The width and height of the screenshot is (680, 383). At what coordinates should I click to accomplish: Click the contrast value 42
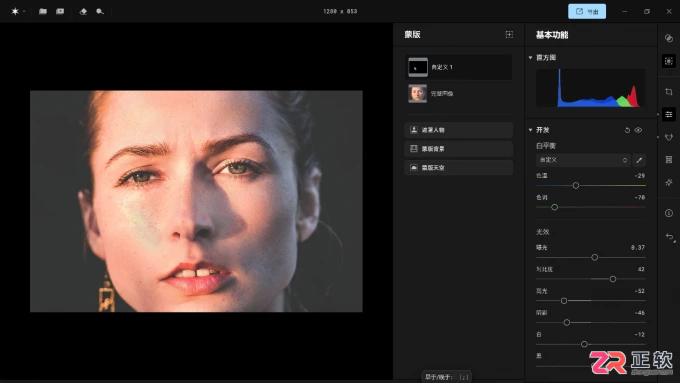(x=641, y=269)
